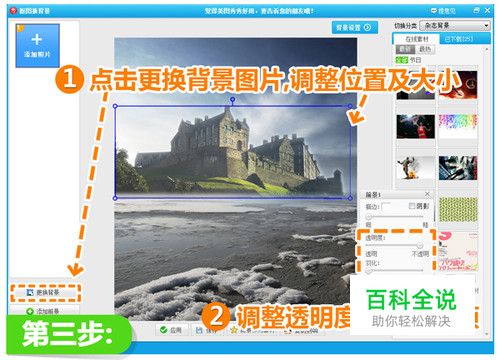Viewport: 500px width, 360px height.
Task: Choose the rainbow confetti background thumbnail
Action: point(458,127)
